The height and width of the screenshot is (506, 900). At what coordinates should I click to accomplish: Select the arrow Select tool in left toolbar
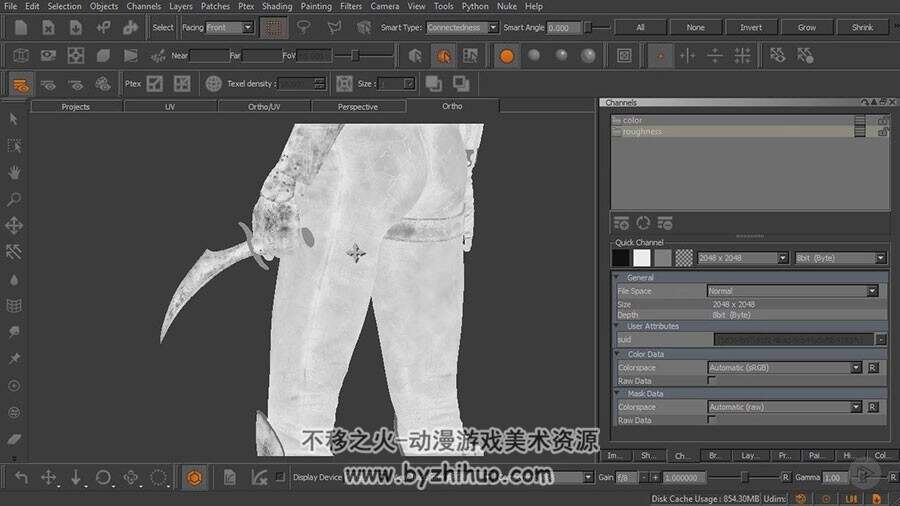14,119
